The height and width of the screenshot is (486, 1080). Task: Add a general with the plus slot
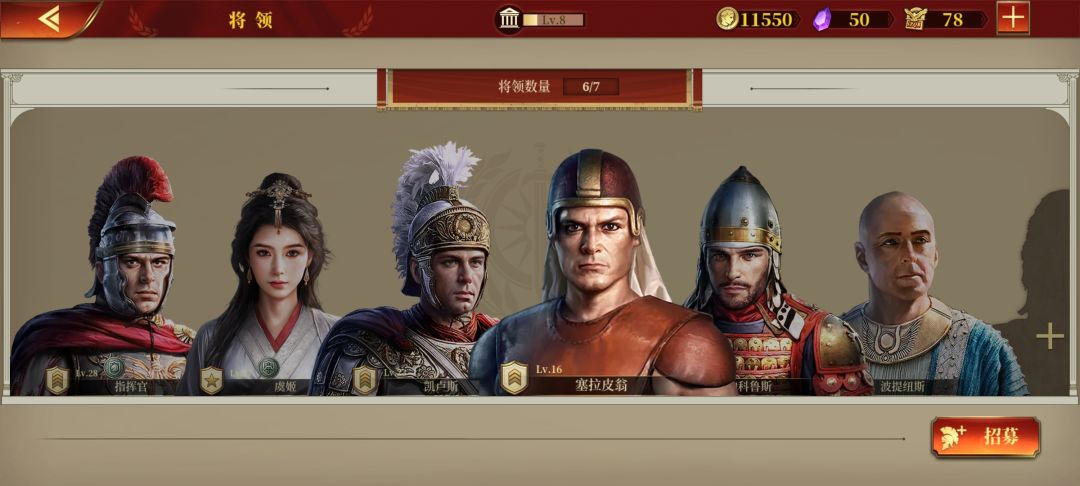pos(1050,336)
